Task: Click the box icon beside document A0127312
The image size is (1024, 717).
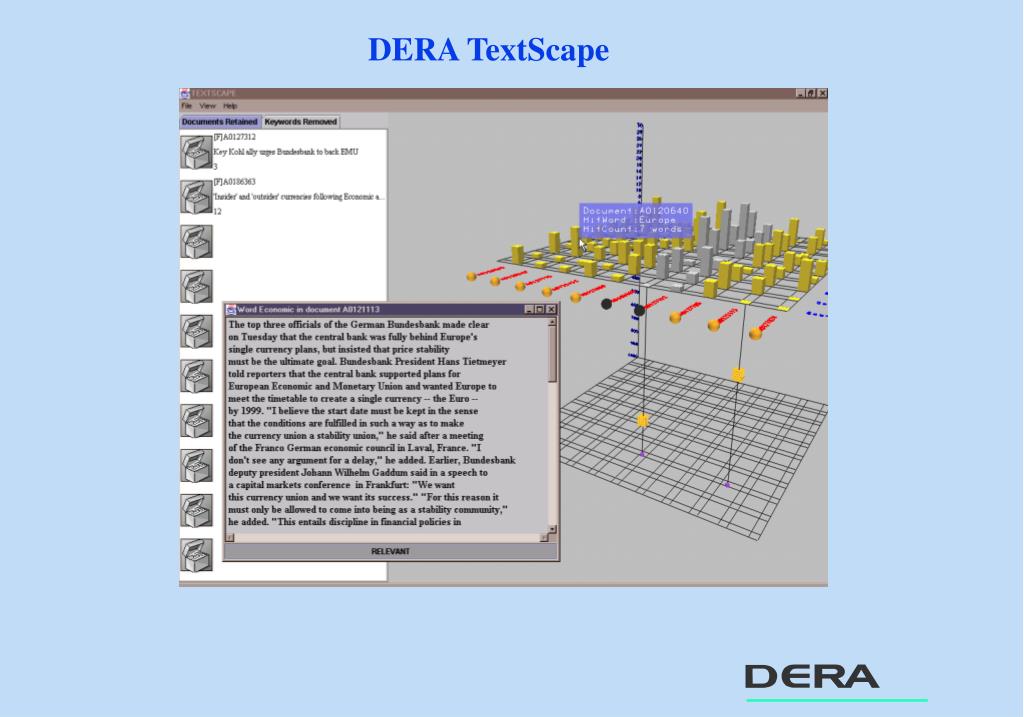Action: pyautogui.click(x=196, y=151)
